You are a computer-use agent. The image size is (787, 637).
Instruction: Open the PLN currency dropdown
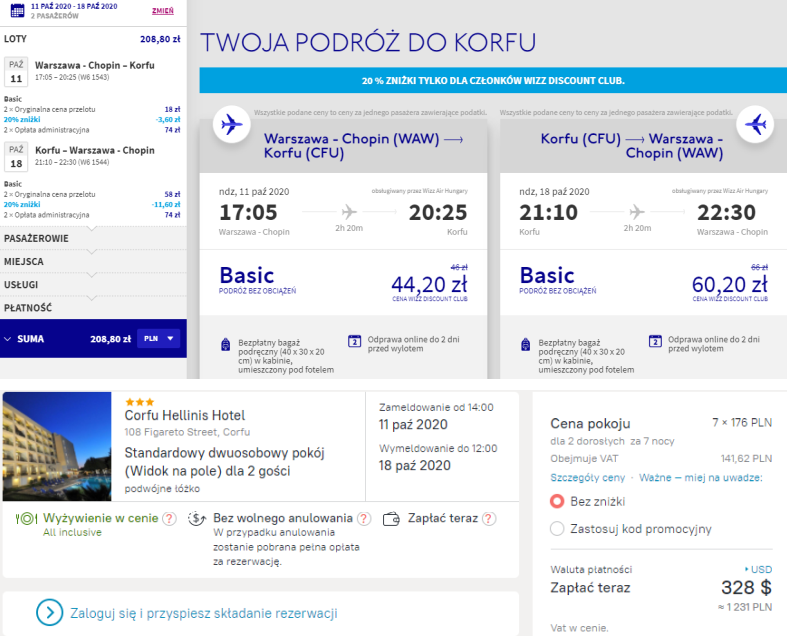coord(159,339)
